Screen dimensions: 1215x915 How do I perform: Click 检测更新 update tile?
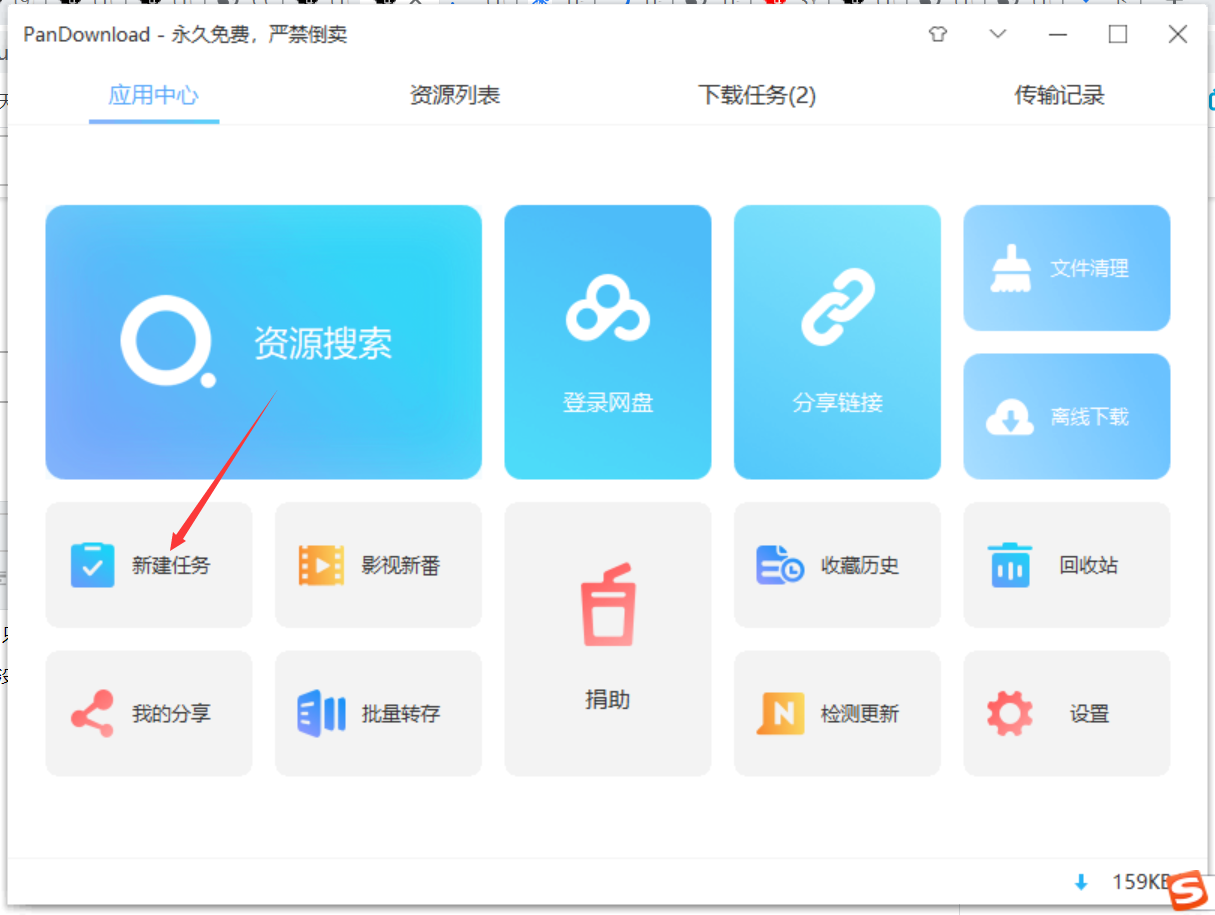[837, 713]
